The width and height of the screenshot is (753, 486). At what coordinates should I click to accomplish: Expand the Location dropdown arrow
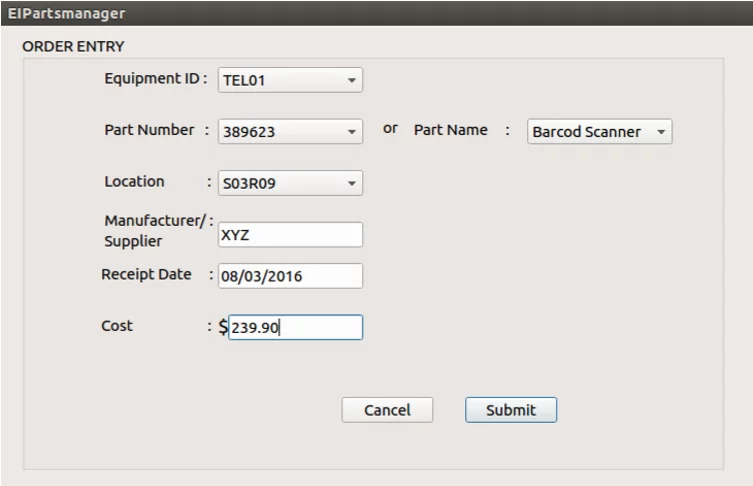[x=352, y=183]
